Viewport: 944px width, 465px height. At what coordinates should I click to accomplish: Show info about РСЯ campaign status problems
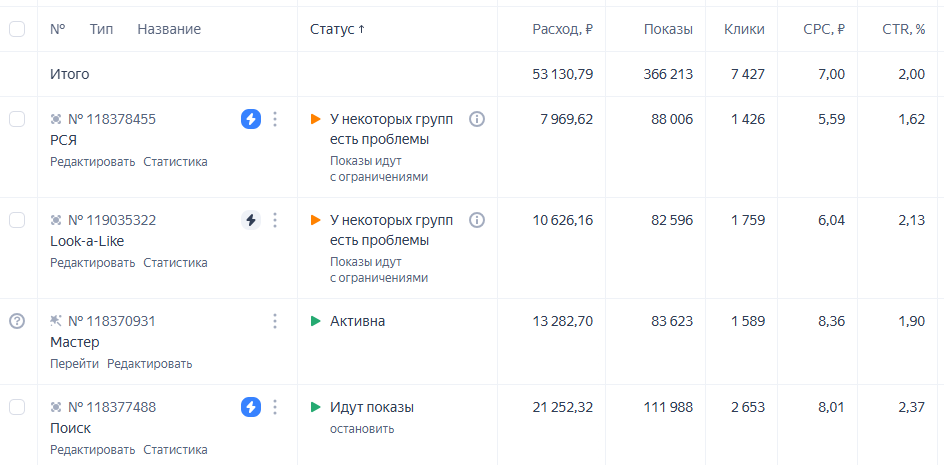click(477, 120)
